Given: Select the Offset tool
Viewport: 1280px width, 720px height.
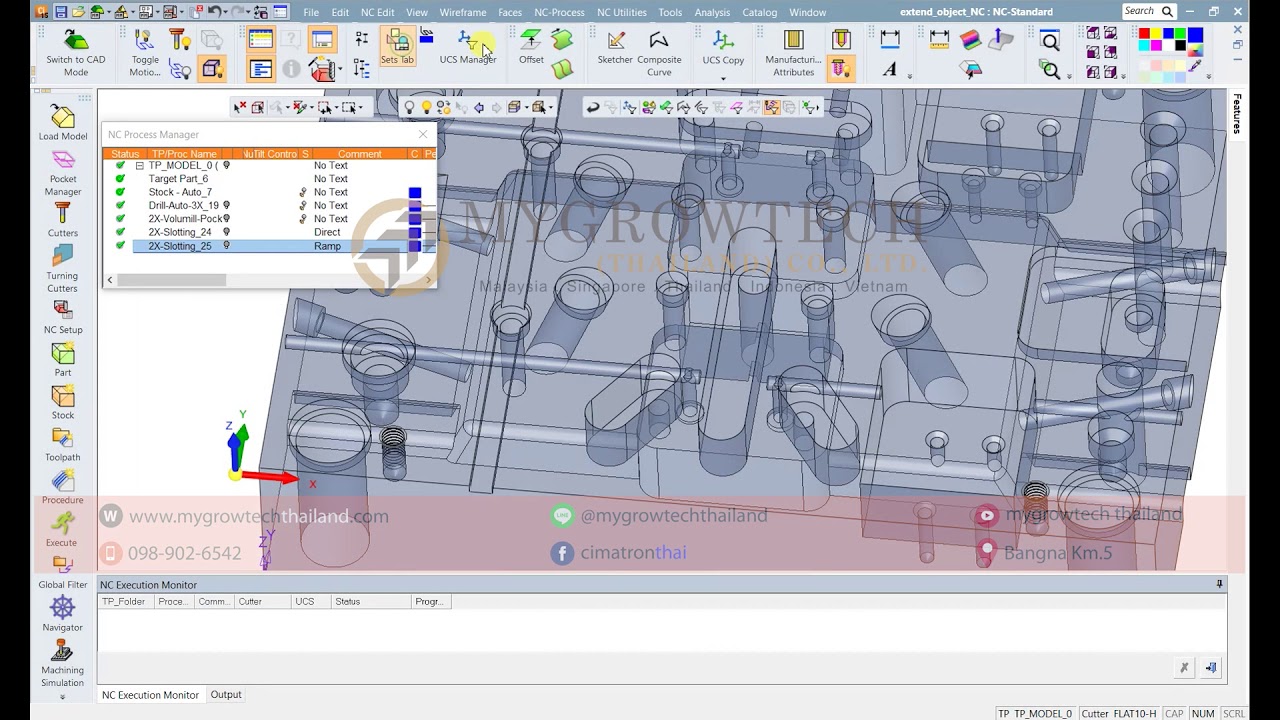Looking at the screenshot, I should tap(531, 47).
